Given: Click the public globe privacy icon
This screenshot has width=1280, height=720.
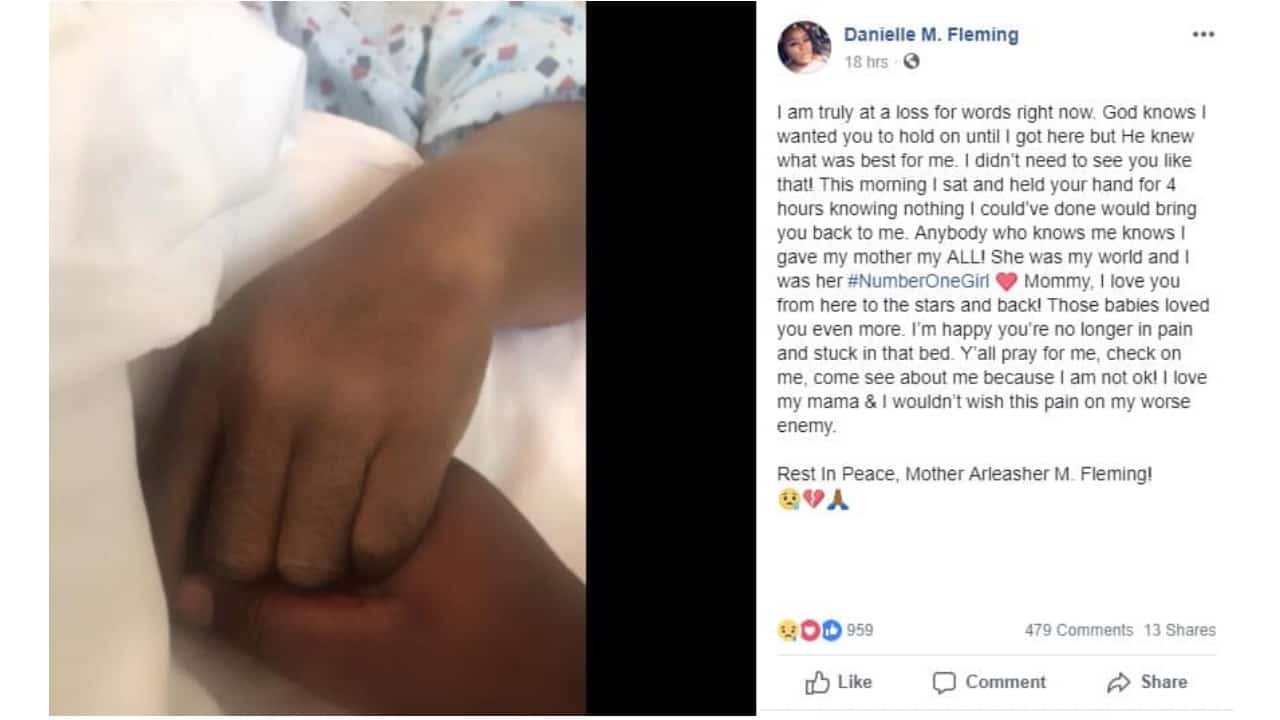Looking at the screenshot, I should [910, 62].
